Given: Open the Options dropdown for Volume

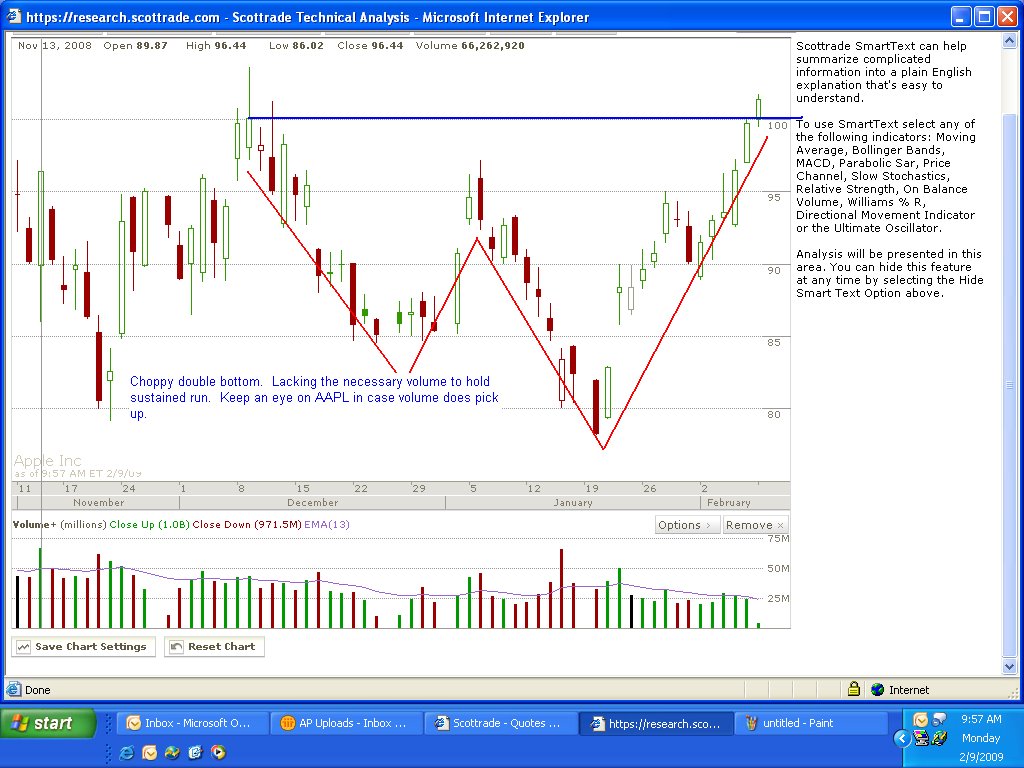Looking at the screenshot, I should 687,525.
